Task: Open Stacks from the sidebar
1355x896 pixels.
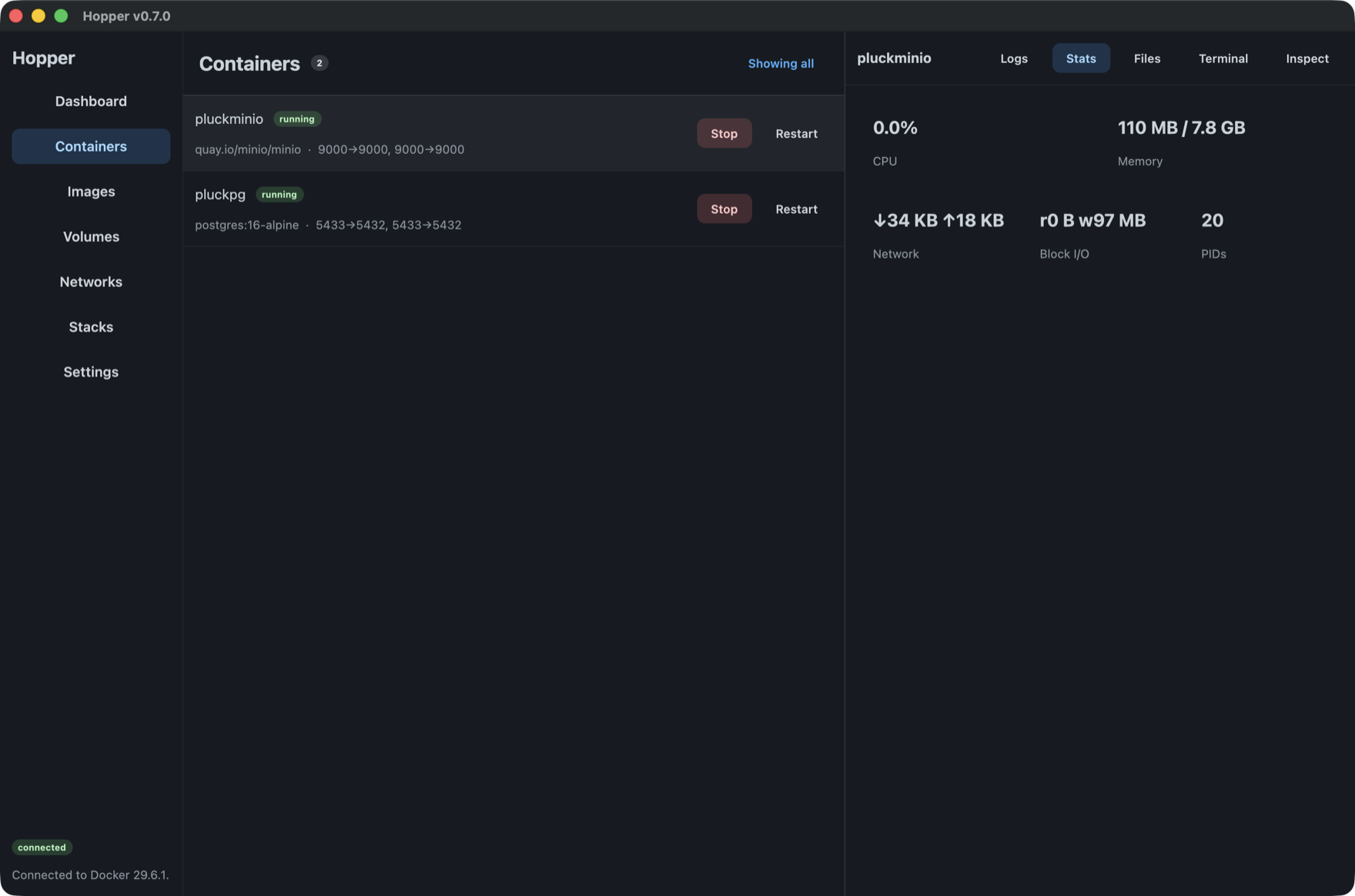Action: [x=91, y=327]
